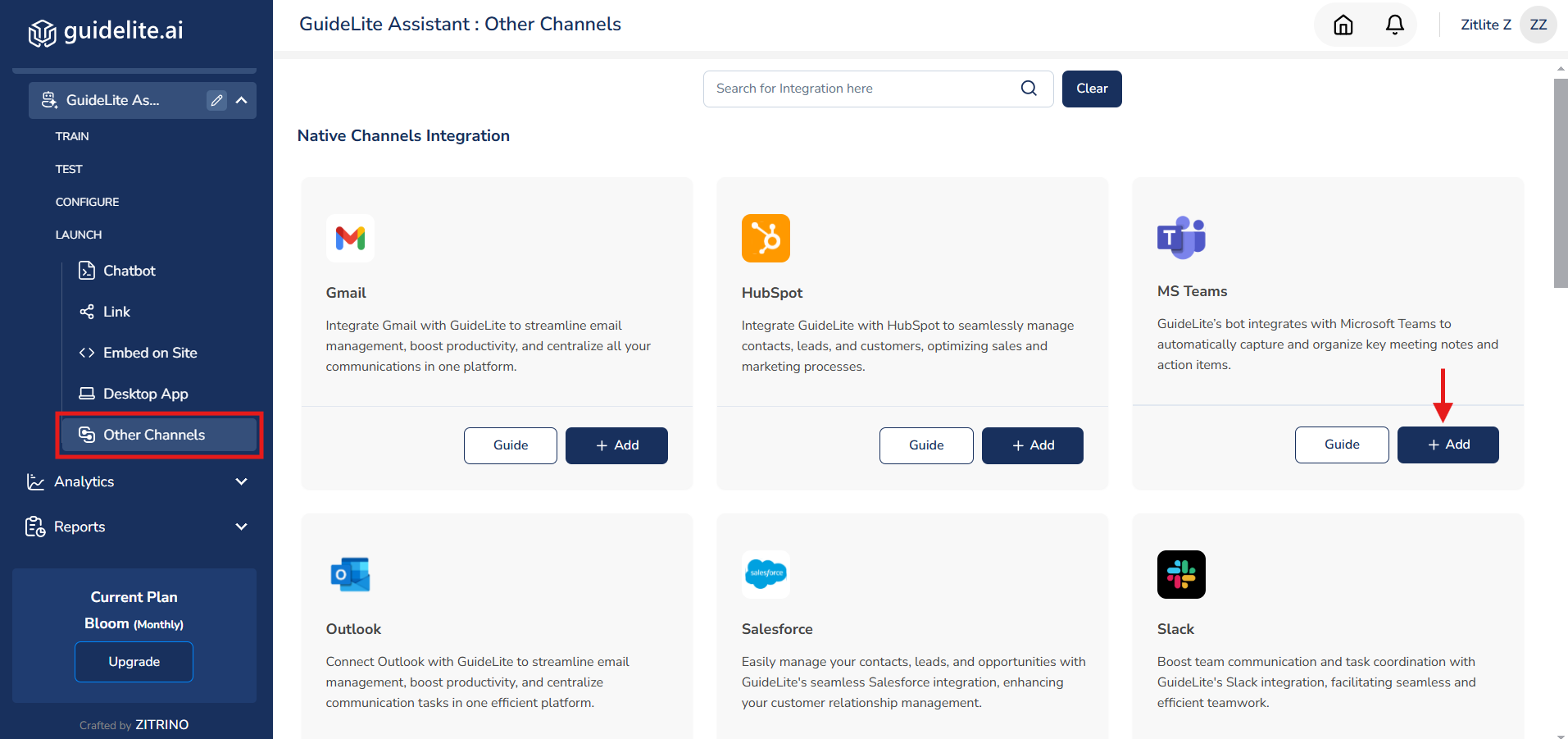Click the Outlook card title
1568x739 pixels.
(x=353, y=629)
